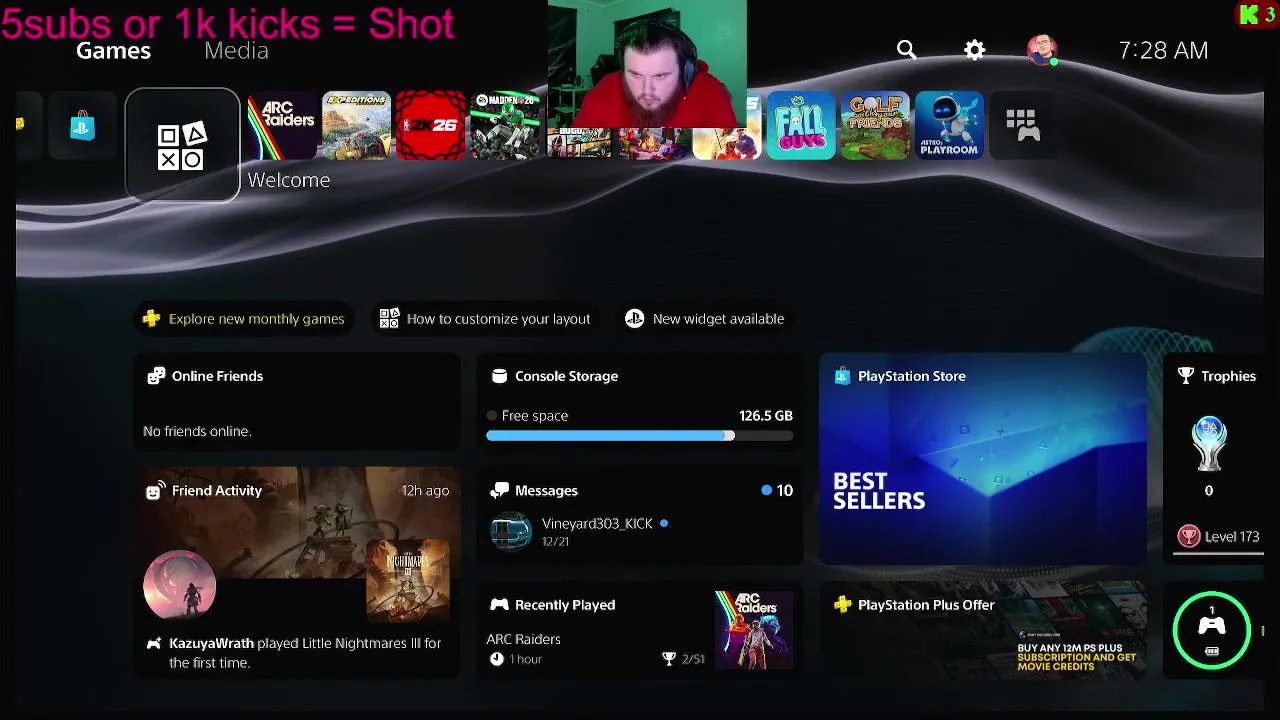Viewport: 1280px width, 720px height.
Task: Open New widget available notice
Action: tap(705, 319)
